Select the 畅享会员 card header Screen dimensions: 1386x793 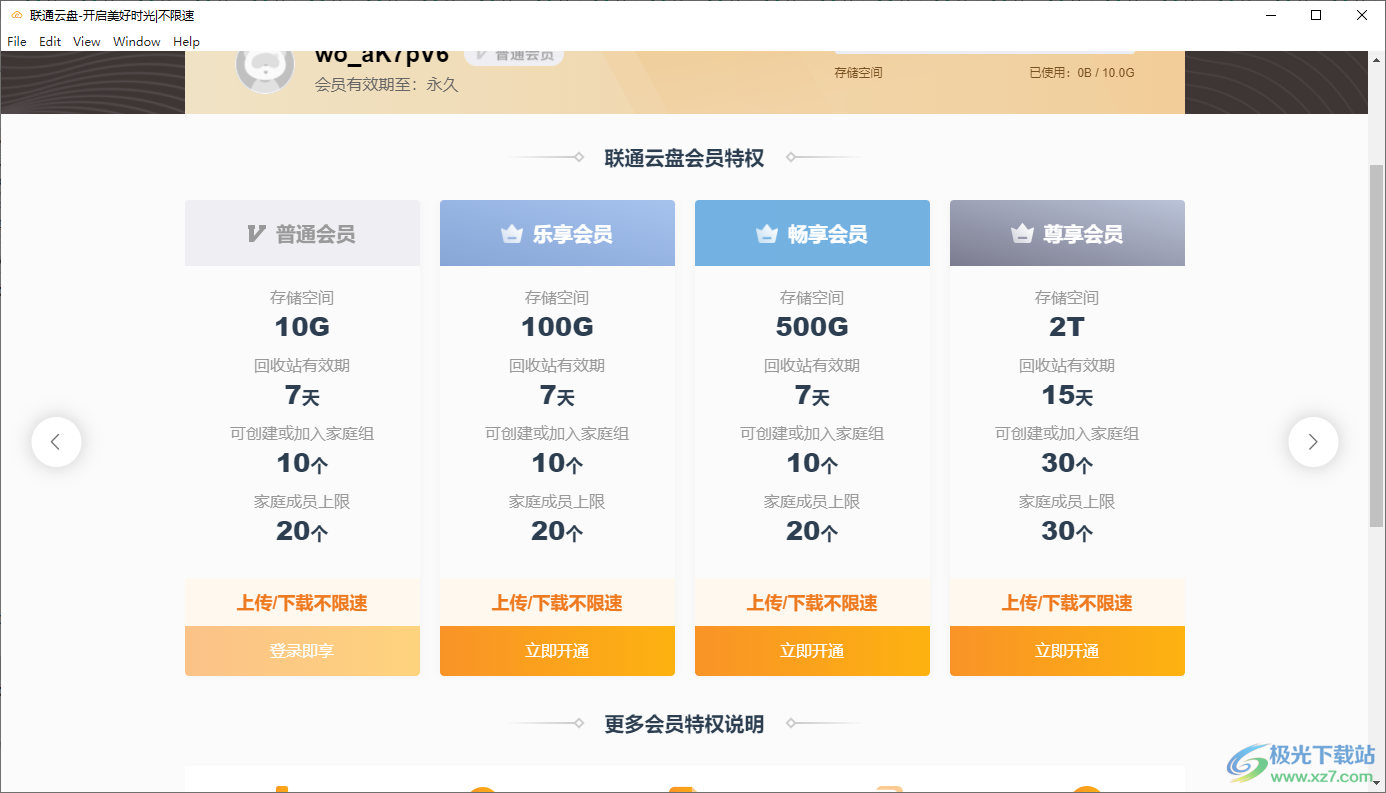pos(812,233)
